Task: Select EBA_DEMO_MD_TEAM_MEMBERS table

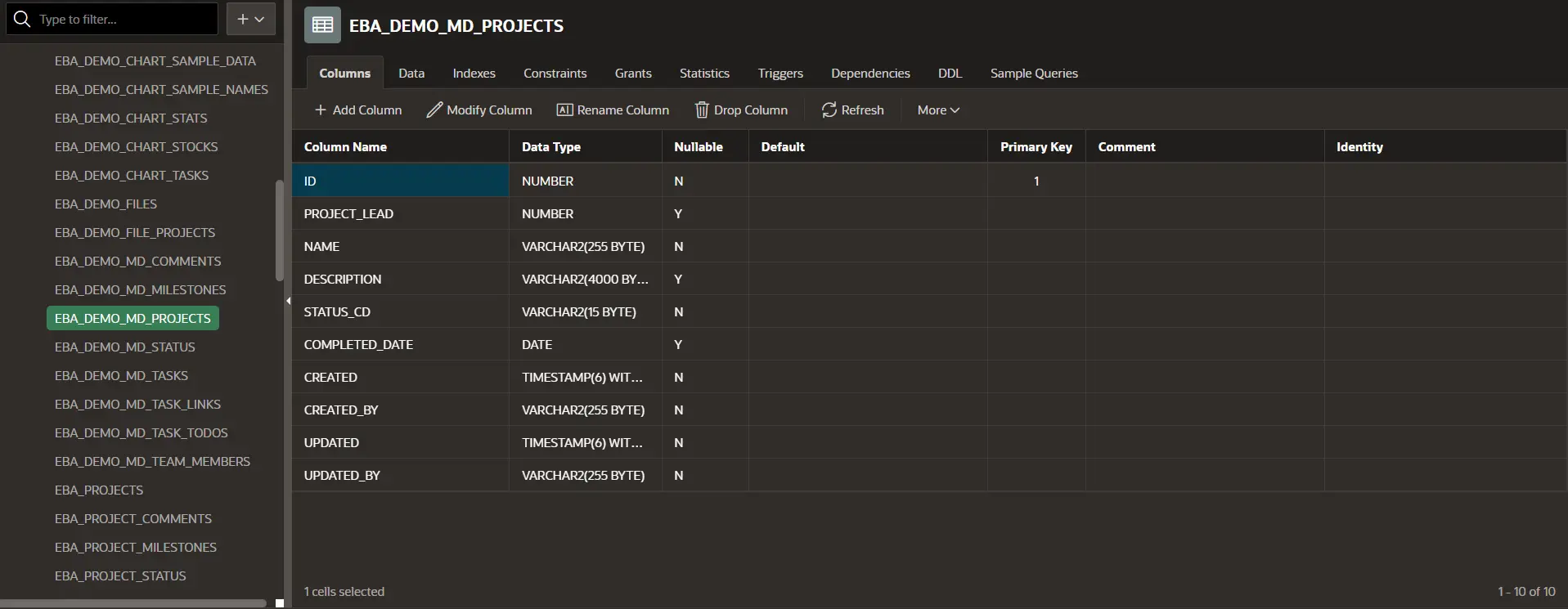Action: tap(152, 461)
